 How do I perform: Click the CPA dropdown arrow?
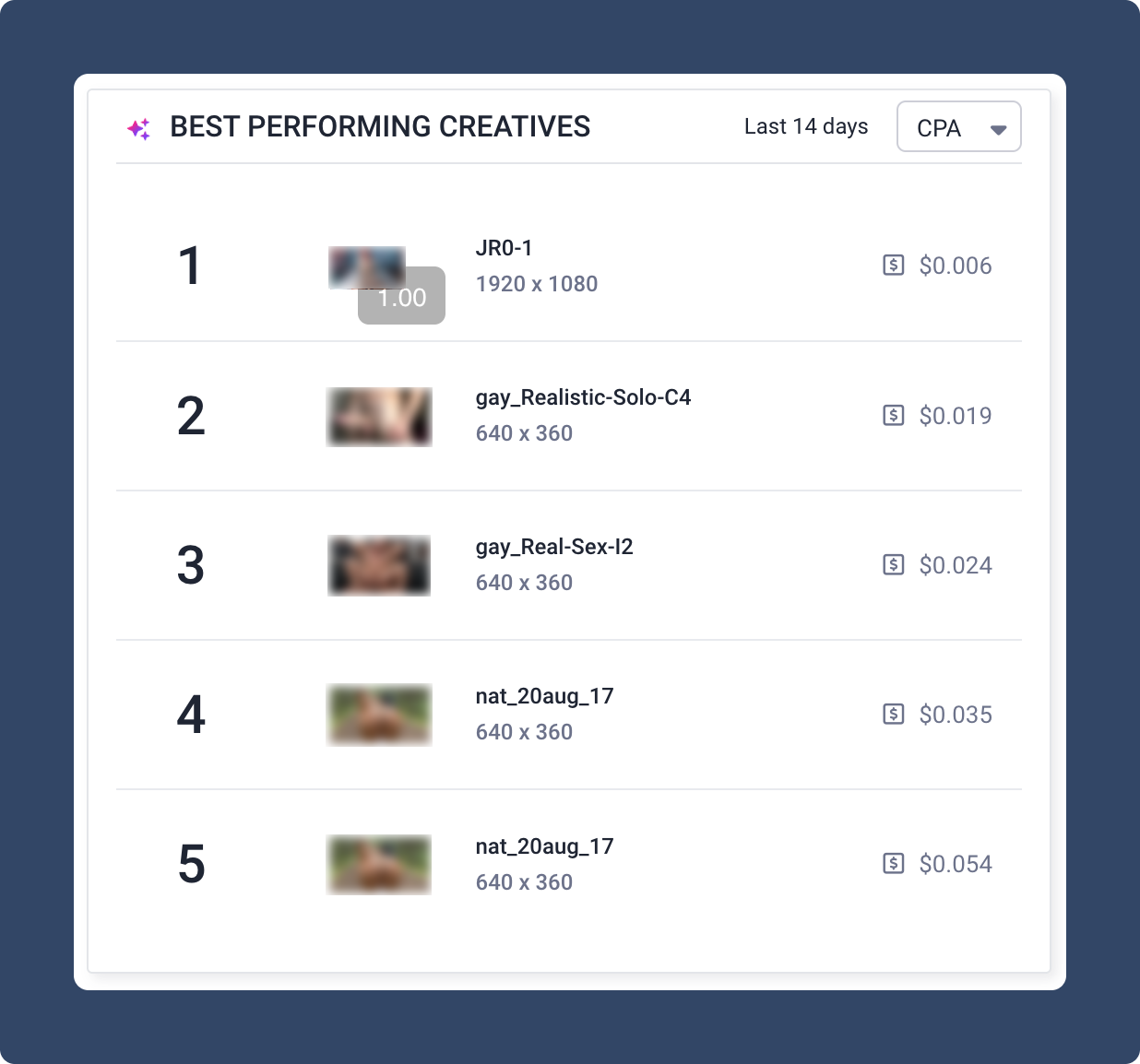tap(998, 129)
